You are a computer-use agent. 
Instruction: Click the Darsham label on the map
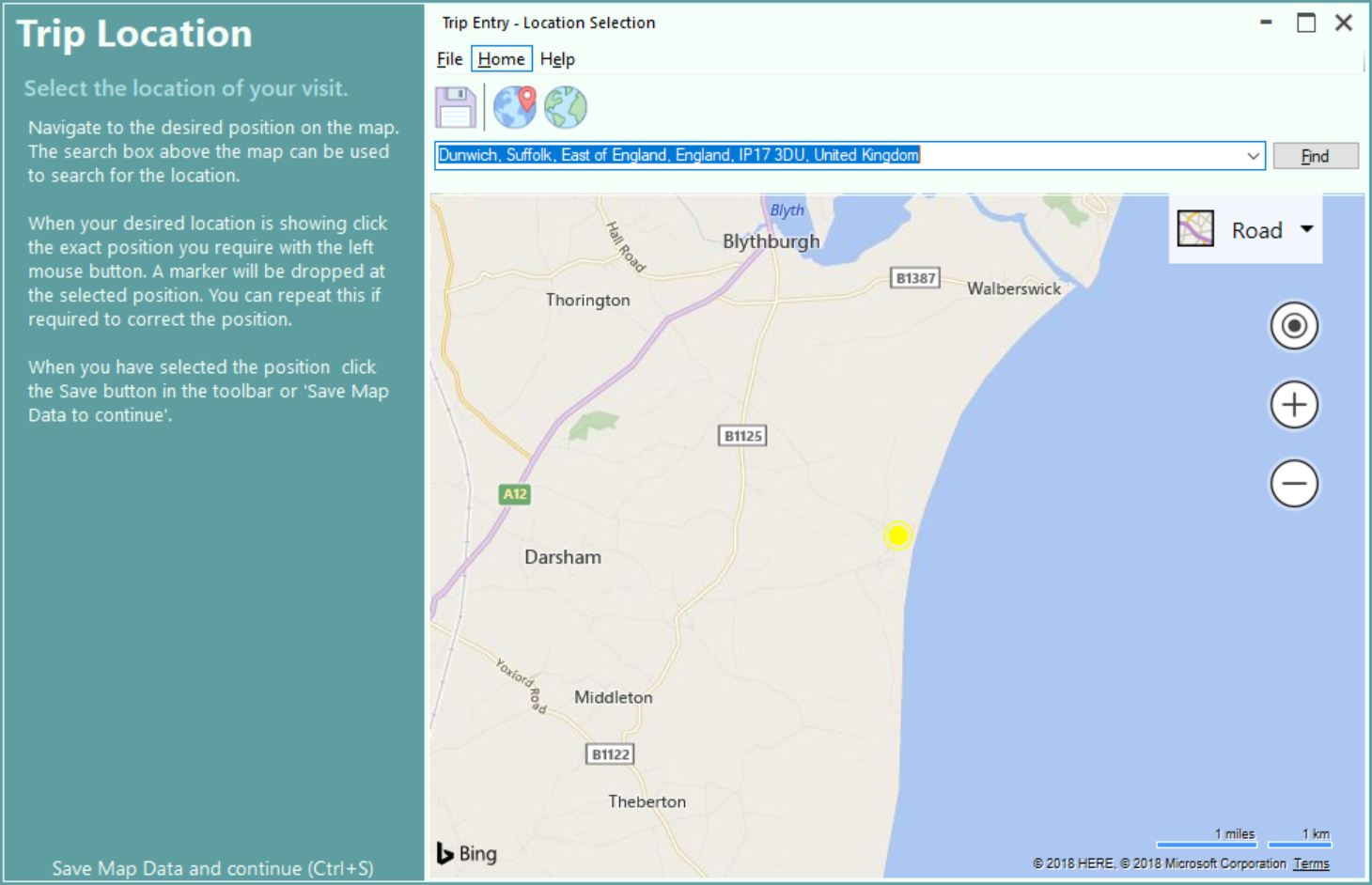click(x=563, y=557)
